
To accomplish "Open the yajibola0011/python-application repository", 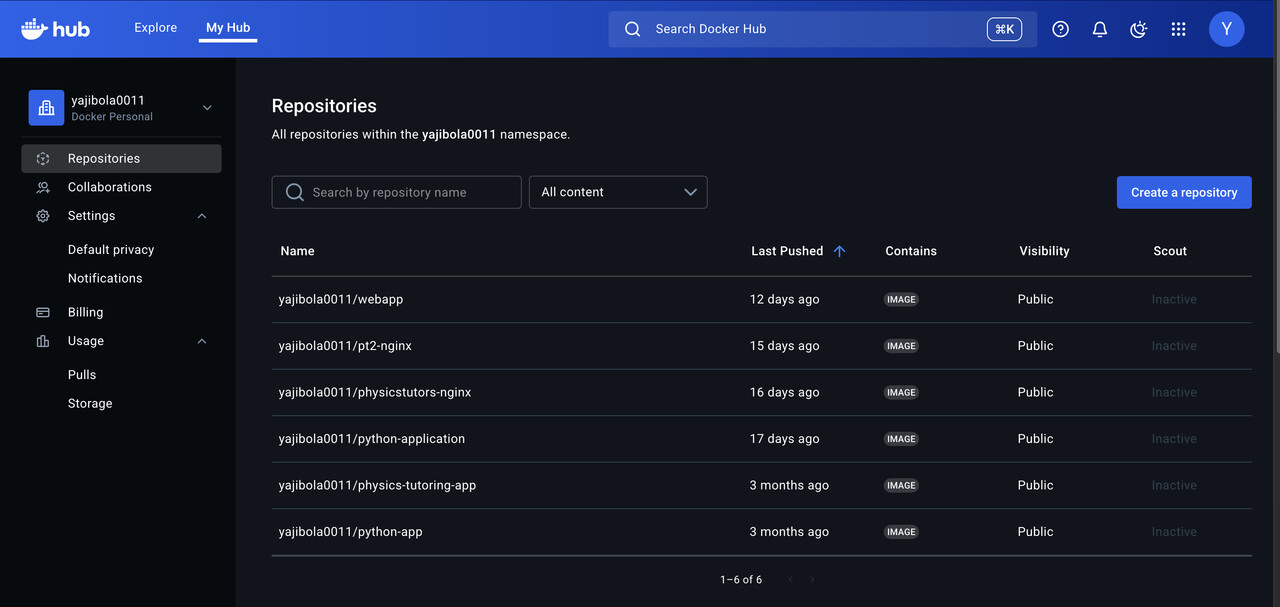I will (x=372, y=439).
